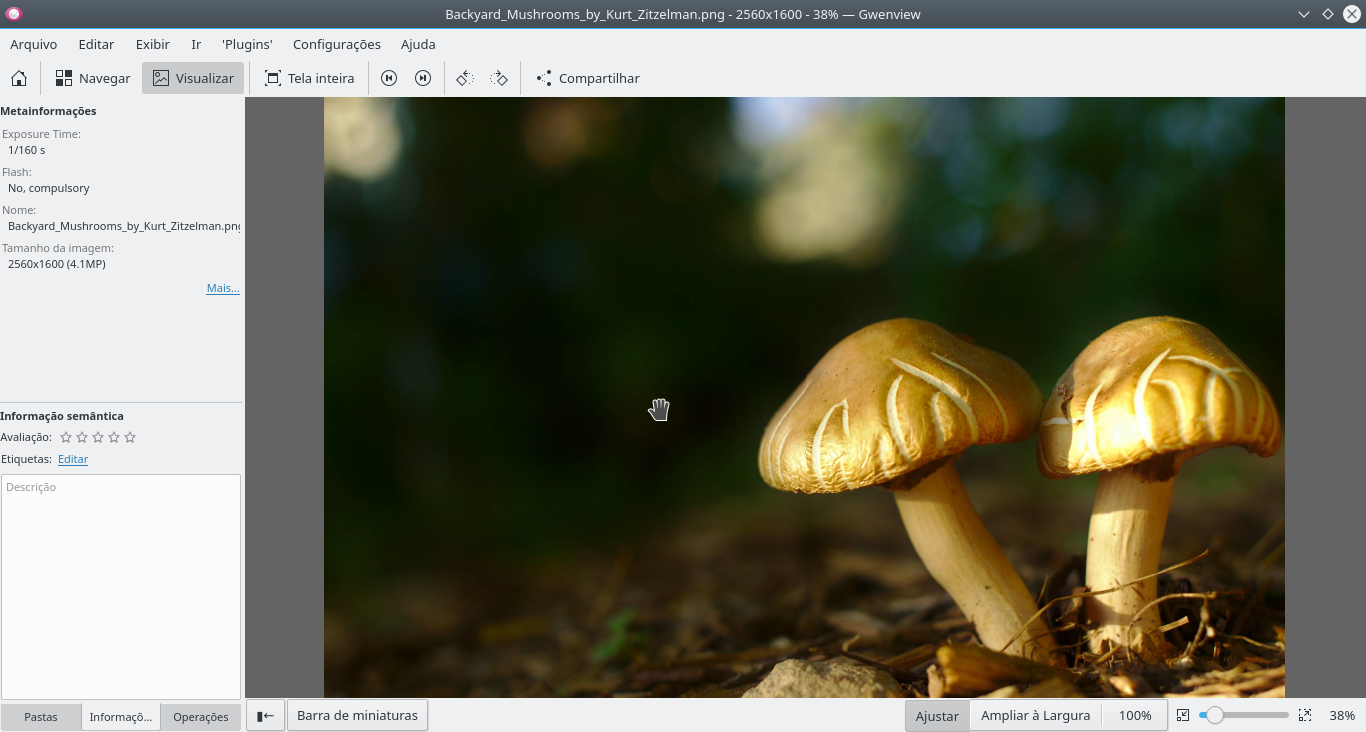Open Tela inteira mode

pyautogui.click(x=309, y=77)
